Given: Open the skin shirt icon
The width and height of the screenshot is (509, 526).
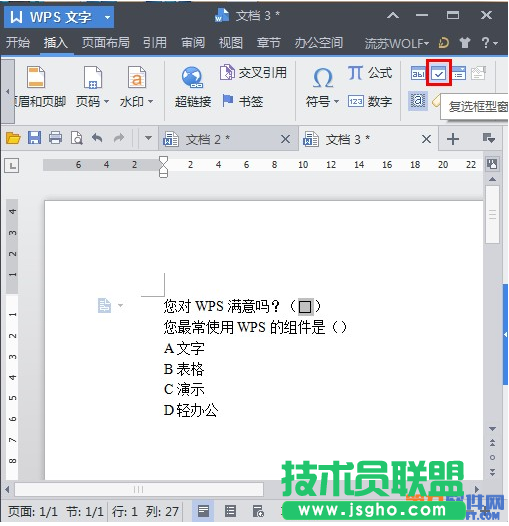Looking at the screenshot, I should click(465, 43).
